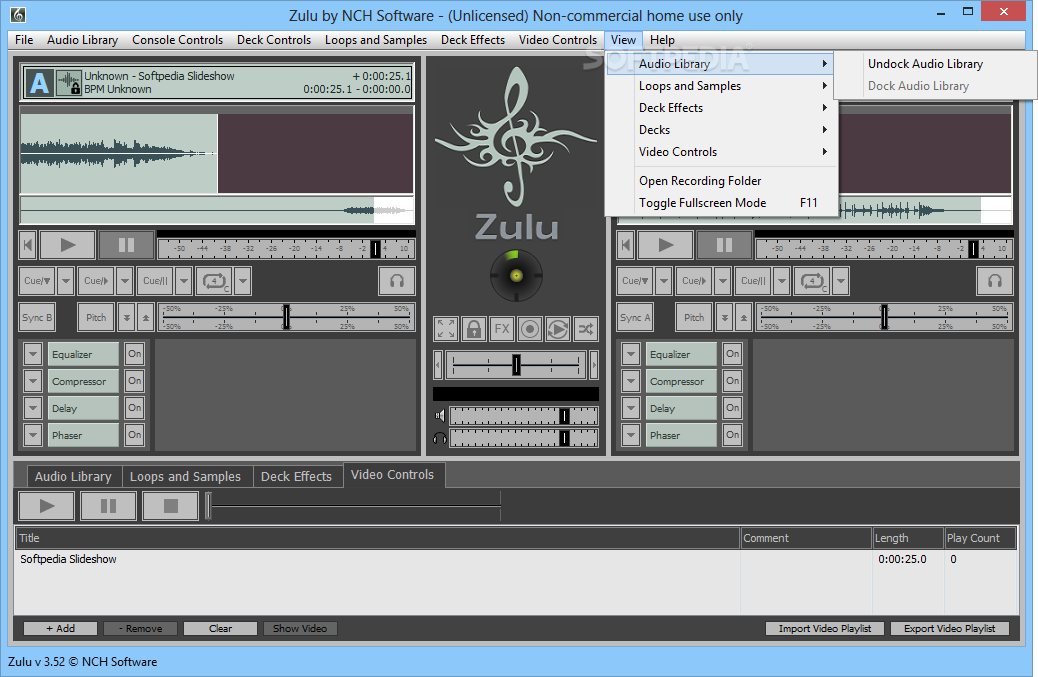Toggle Deck B Delay On

[x=733, y=408]
